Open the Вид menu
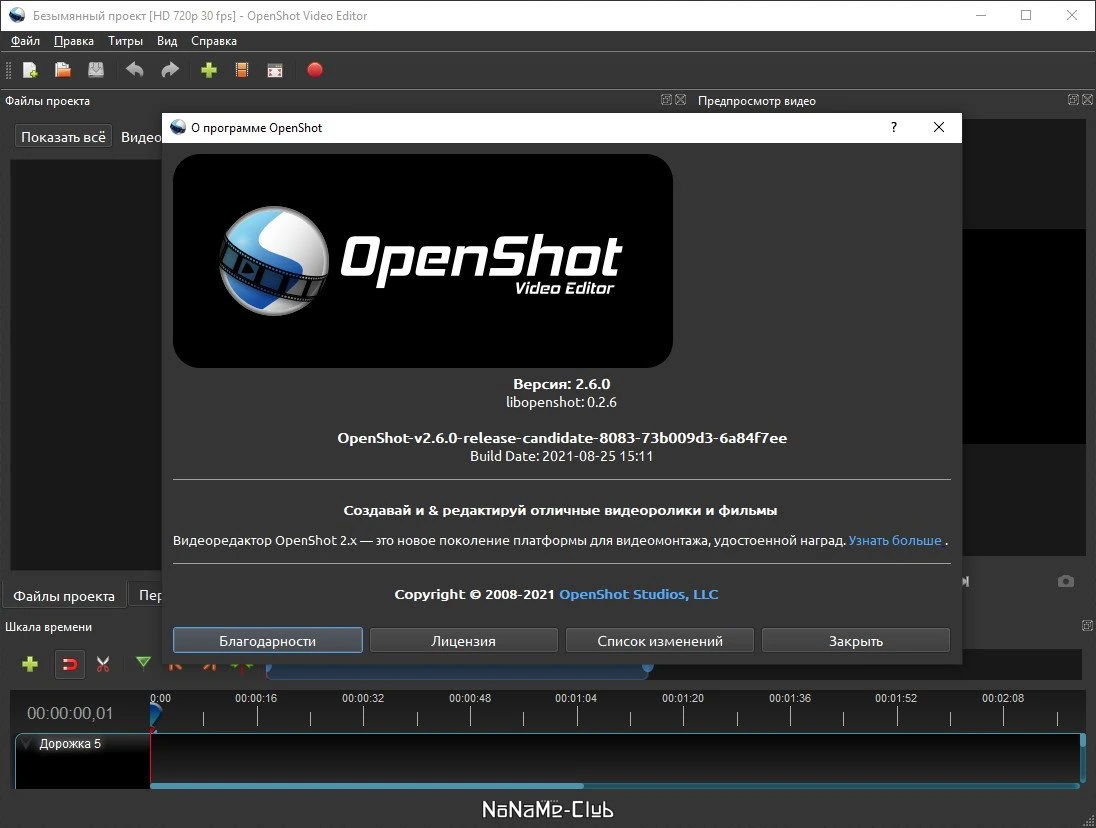Viewport: 1096px width, 828px height. coord(166,41)
